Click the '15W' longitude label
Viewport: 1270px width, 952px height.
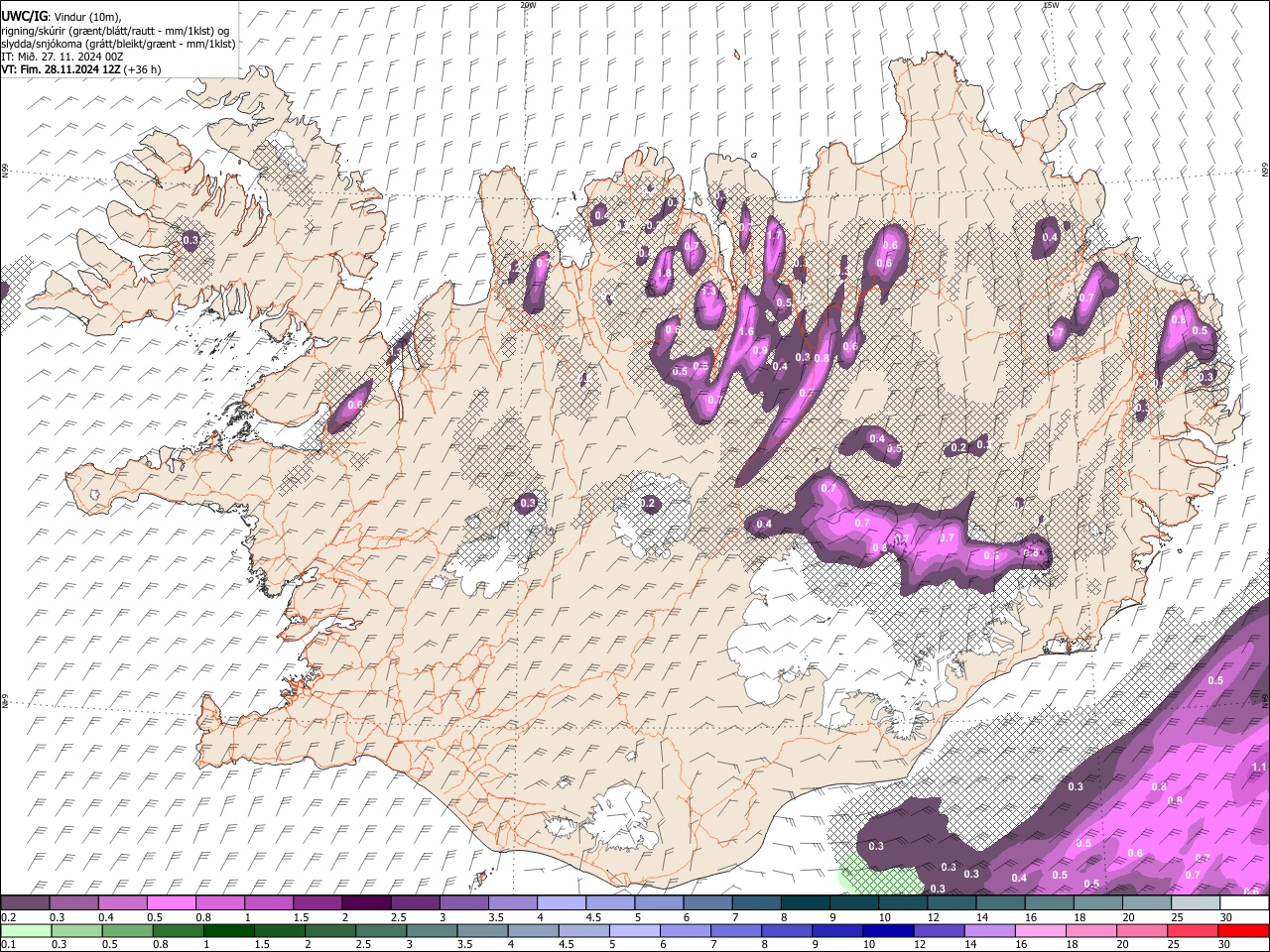point(1051,5)
